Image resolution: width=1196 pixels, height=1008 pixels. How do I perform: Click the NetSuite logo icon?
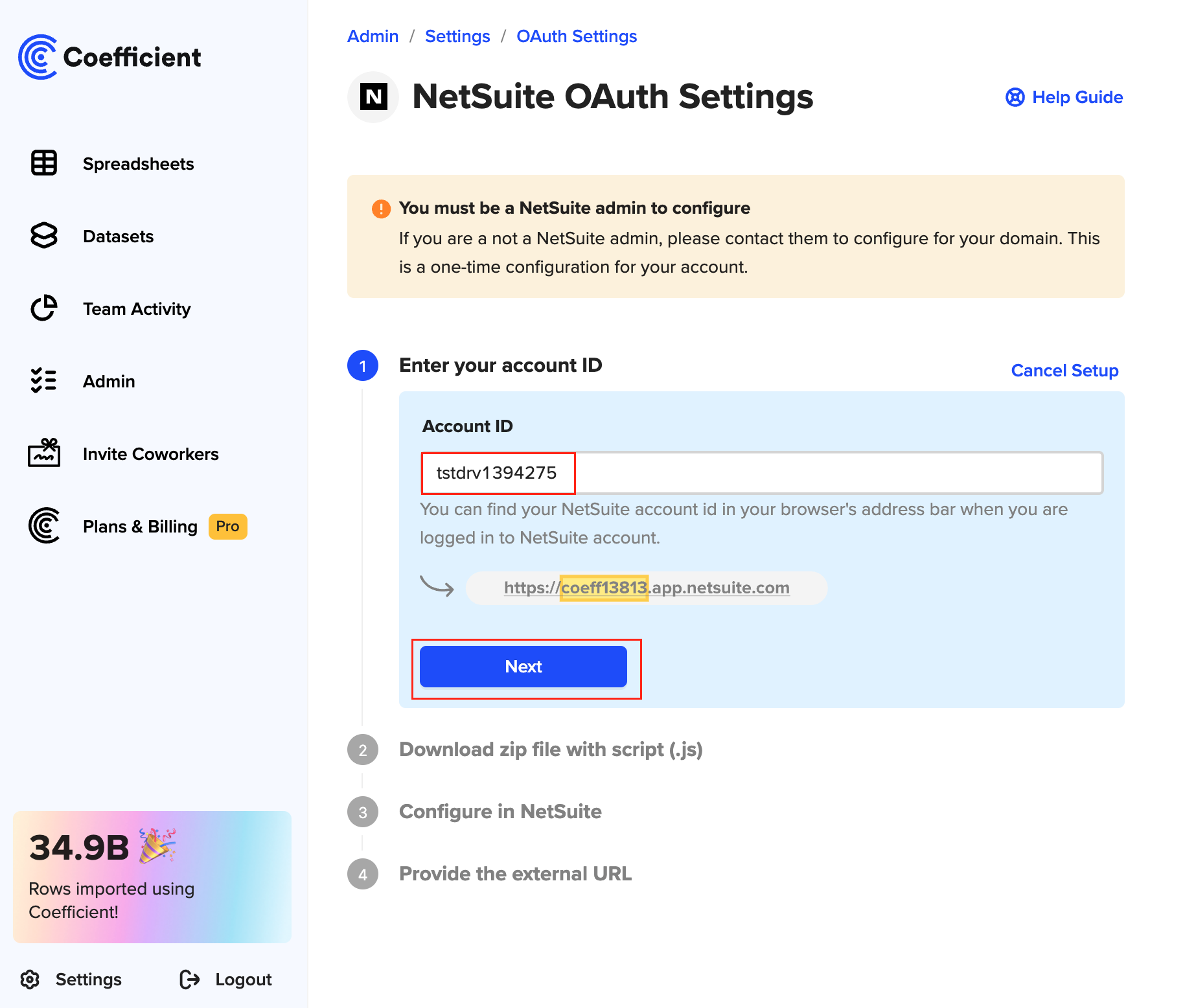(x=373, y=97)
